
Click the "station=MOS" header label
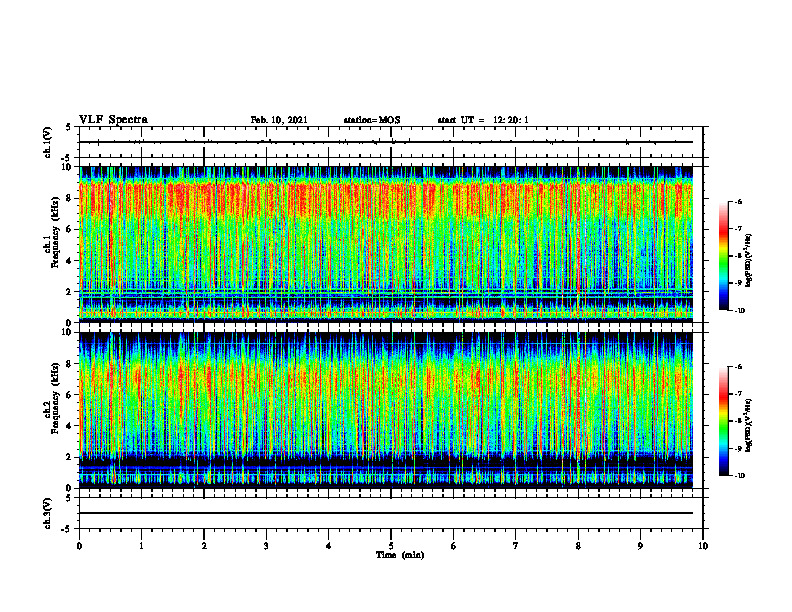coord(372,120)
